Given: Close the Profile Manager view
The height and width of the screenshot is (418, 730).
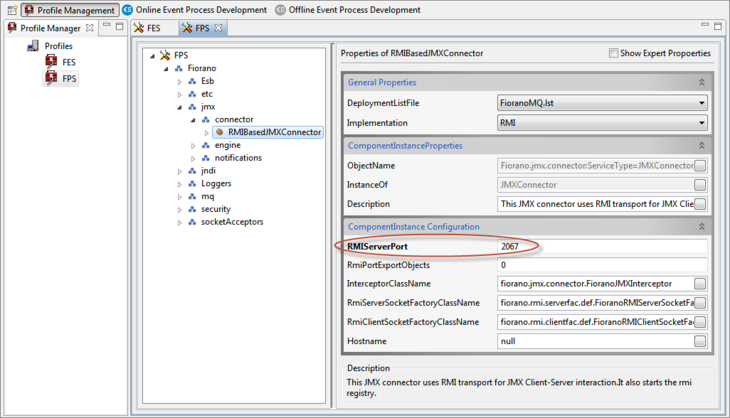Looking at the screenshot, I should click(89, 28).
